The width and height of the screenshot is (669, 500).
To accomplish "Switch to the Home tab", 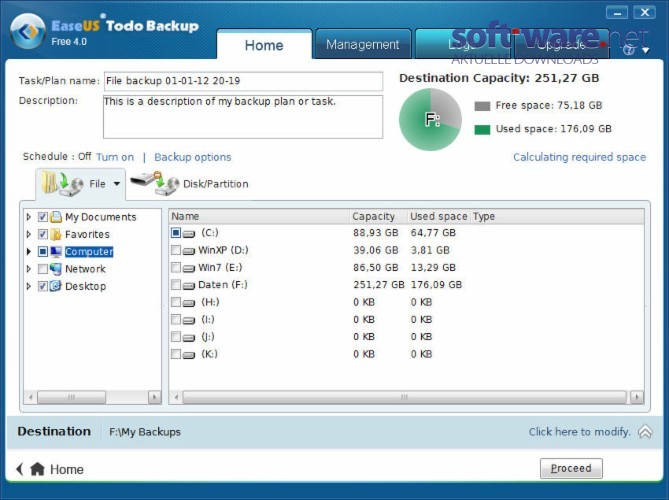I will pos(264,45).
